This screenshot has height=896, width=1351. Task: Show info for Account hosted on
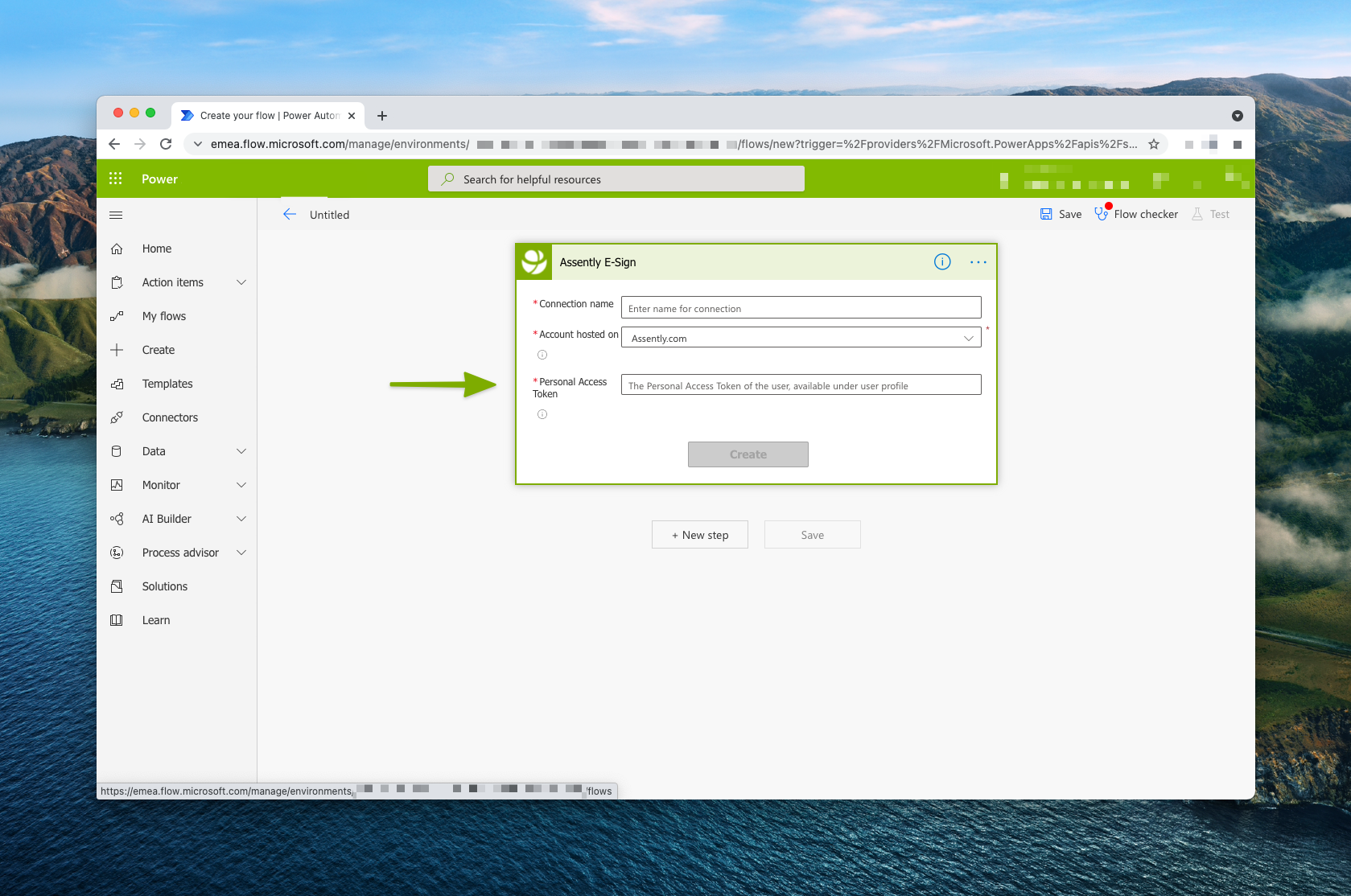[542, 355]
